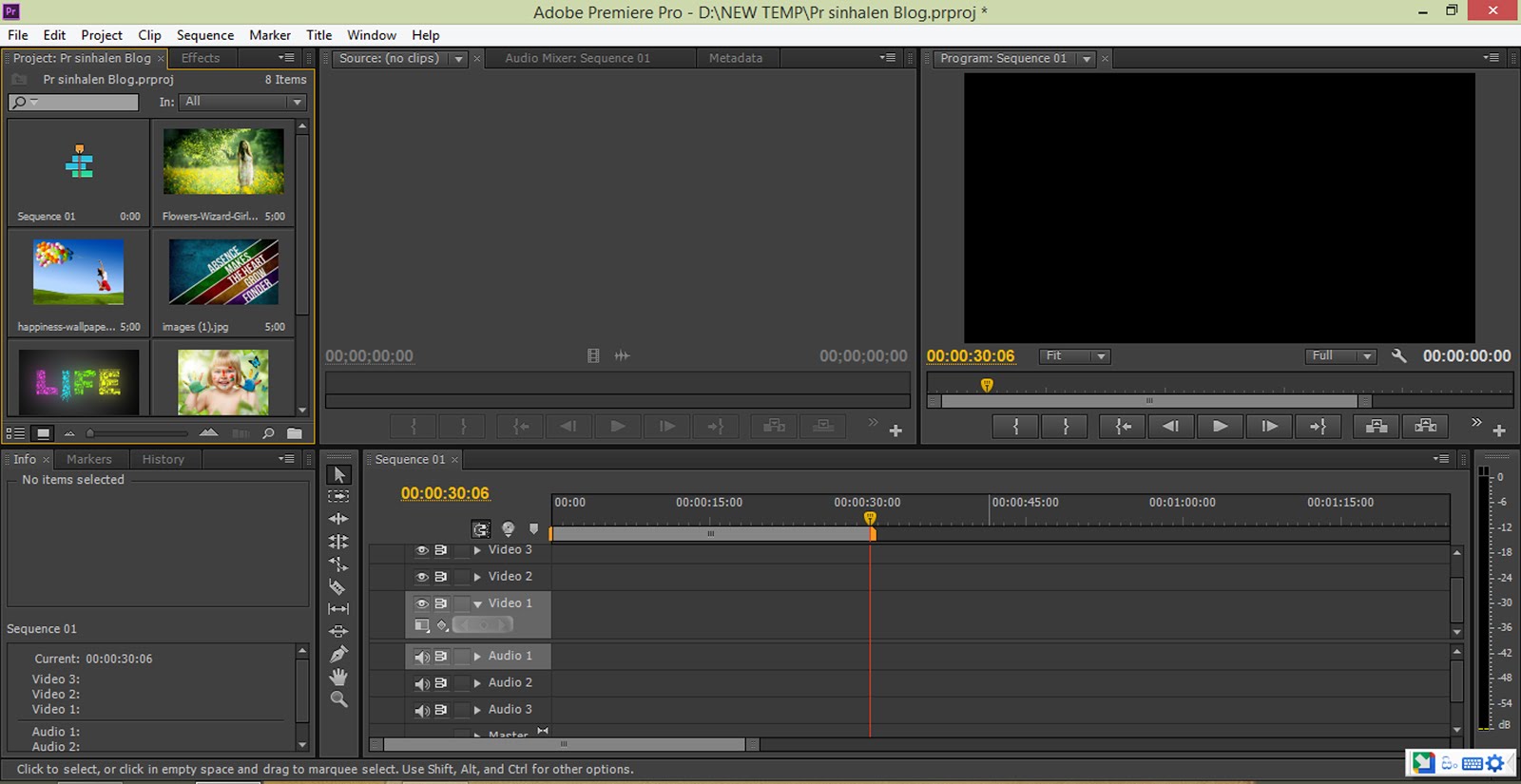
Task: Select the Hand tool
Action: pyautogui.click(x=338, y=677)
